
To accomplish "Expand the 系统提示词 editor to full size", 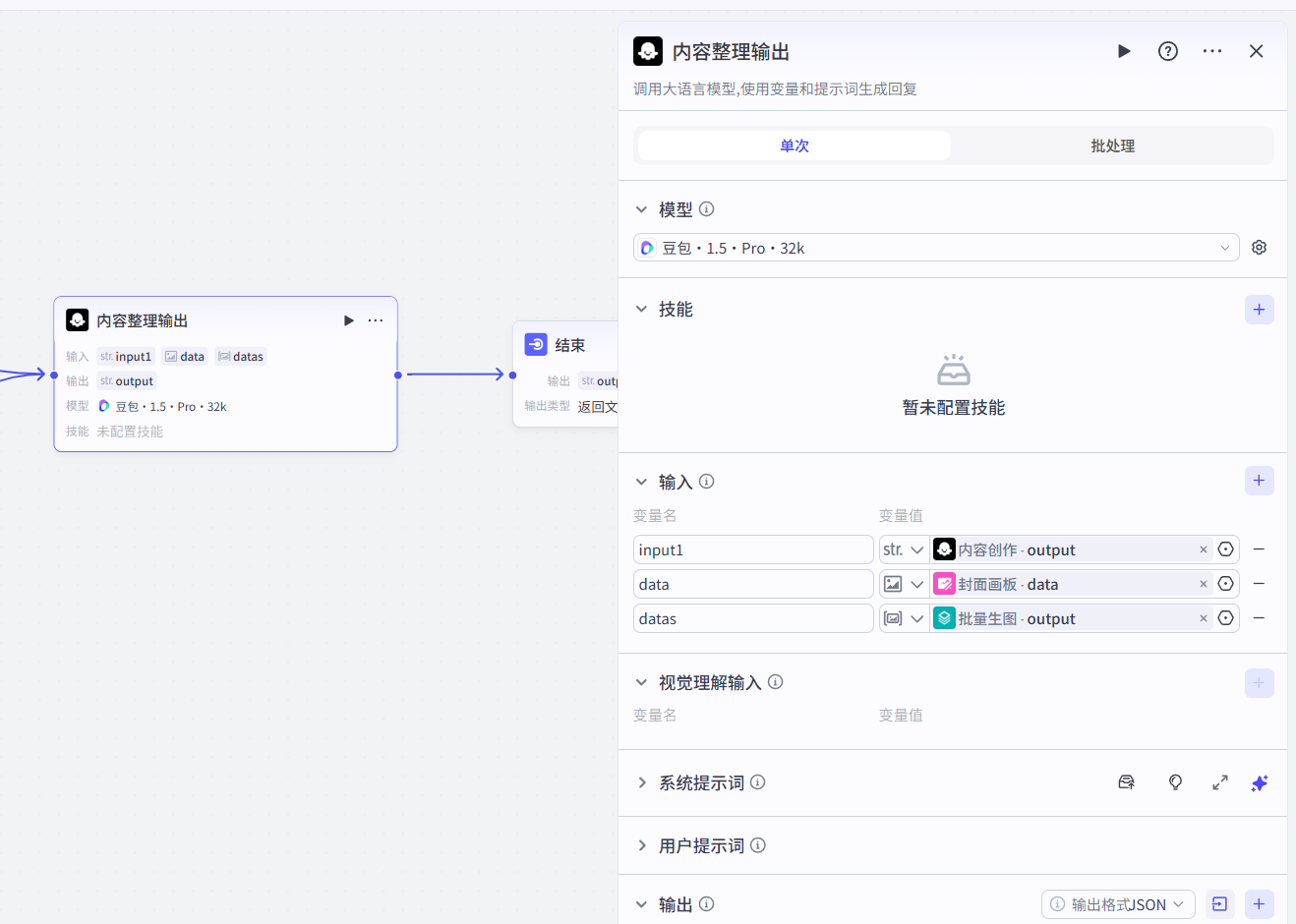I will [x=1220, y=782].
